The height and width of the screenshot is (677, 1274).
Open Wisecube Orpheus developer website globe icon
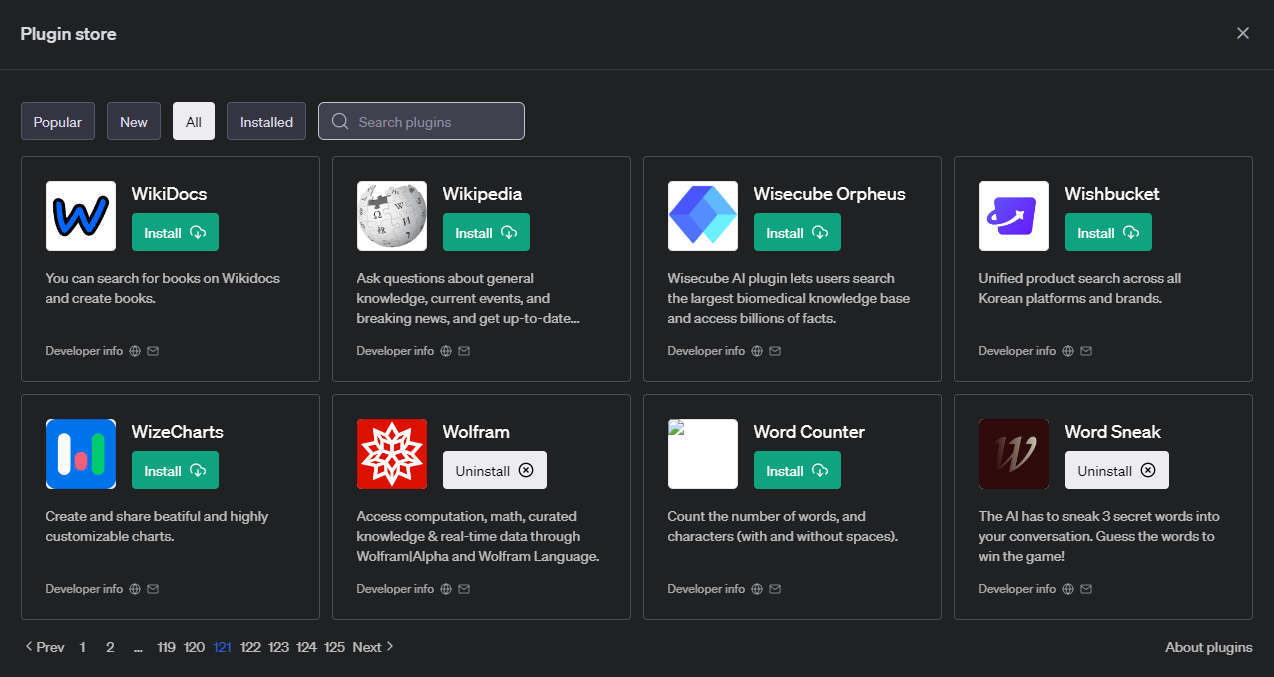pyautogui.click(x=757, y=351)
